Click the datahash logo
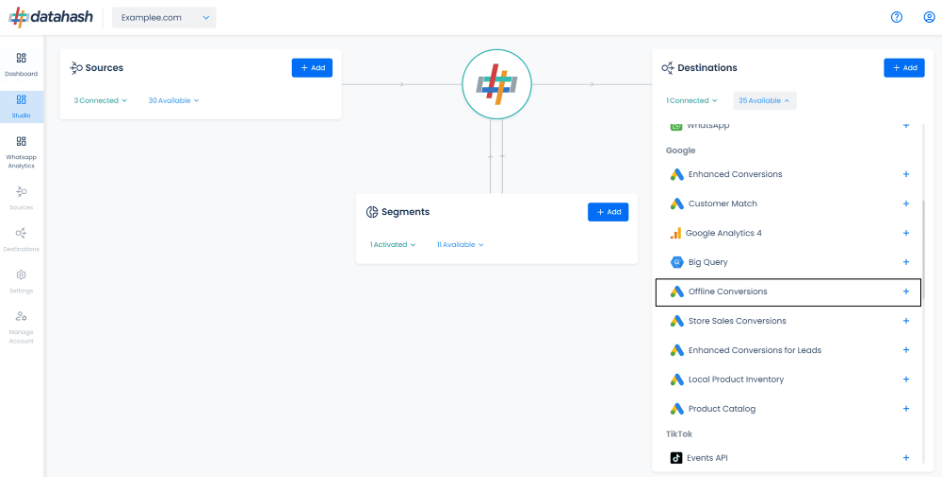 [51, 17]
